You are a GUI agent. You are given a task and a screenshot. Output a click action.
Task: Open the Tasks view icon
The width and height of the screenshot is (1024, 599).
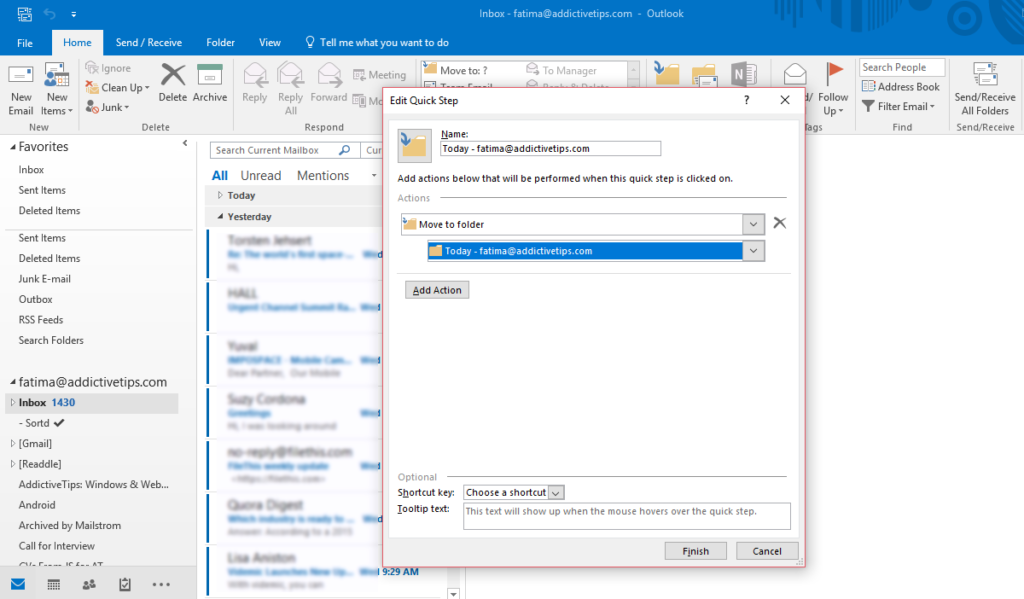pyautogui.click(x=124, y=583)
